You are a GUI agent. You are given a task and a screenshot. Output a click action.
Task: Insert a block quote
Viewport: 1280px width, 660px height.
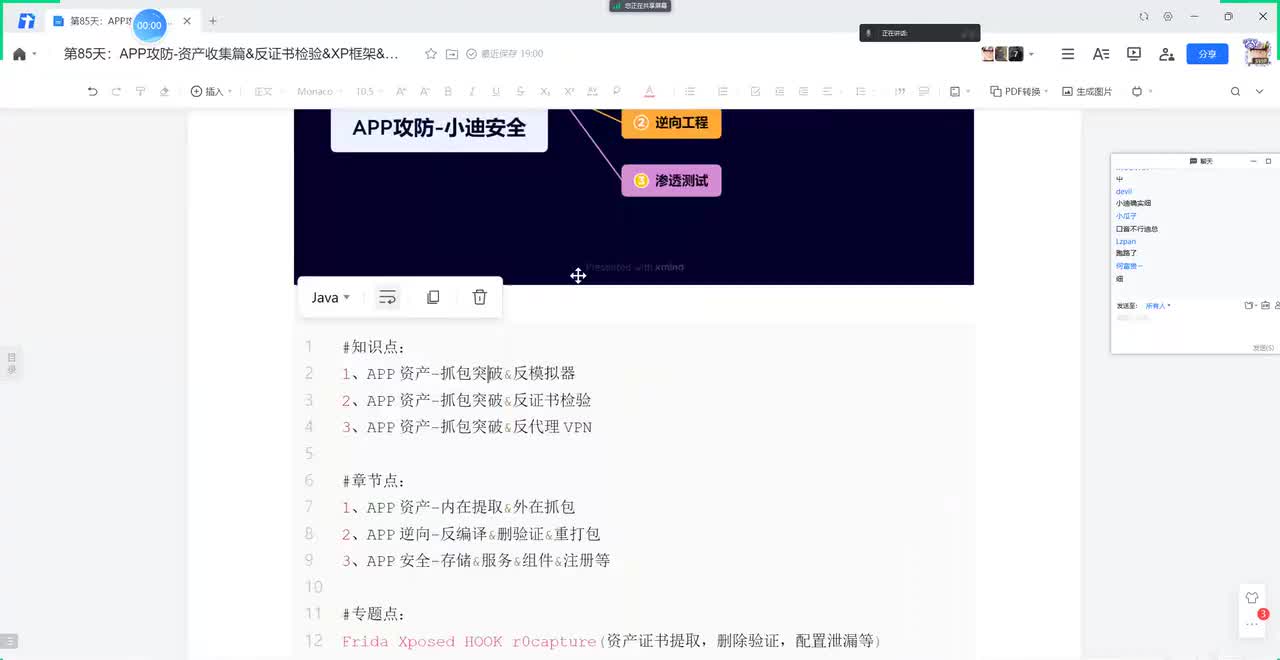pyautogui.click(x=900, y=91)
